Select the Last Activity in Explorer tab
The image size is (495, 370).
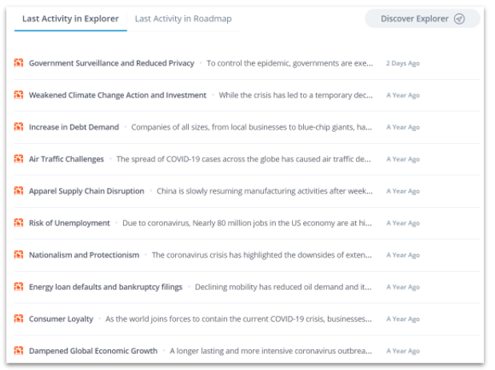point(70,19)
